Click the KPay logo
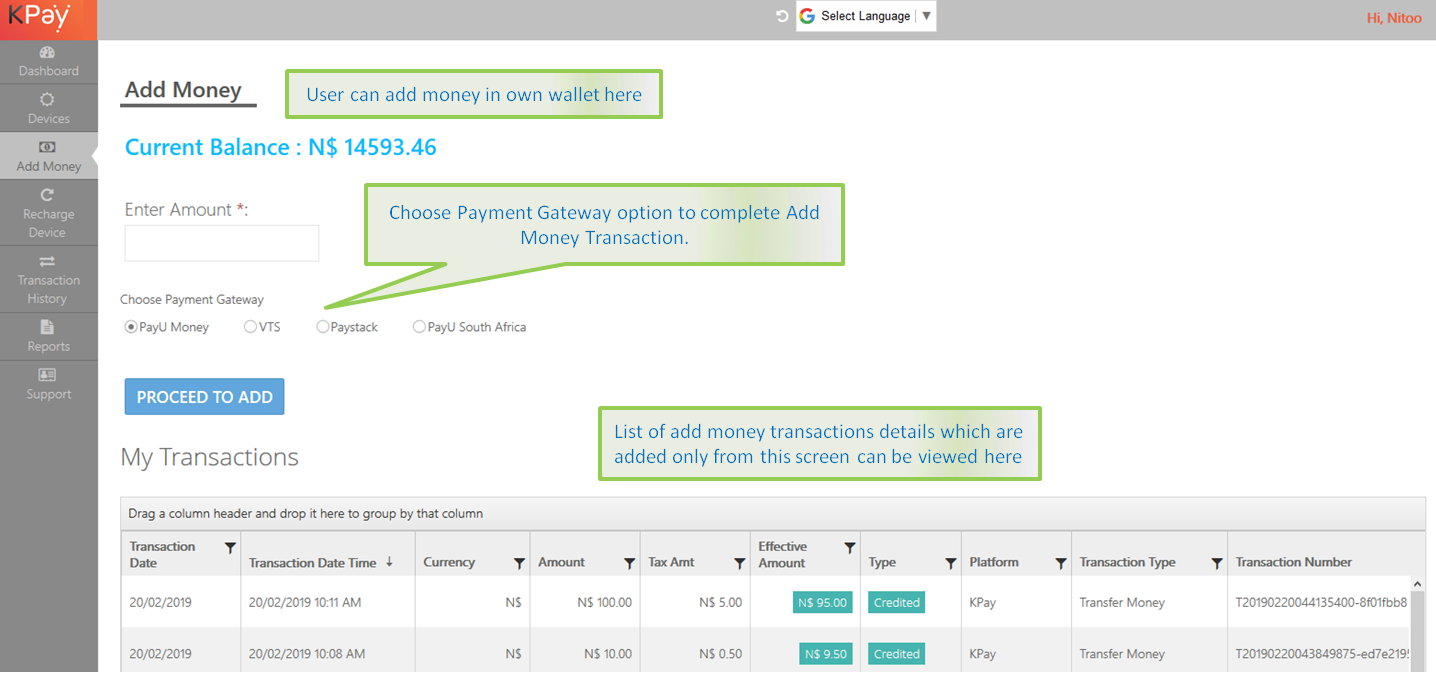1436x673 pixels. point(40,18)
